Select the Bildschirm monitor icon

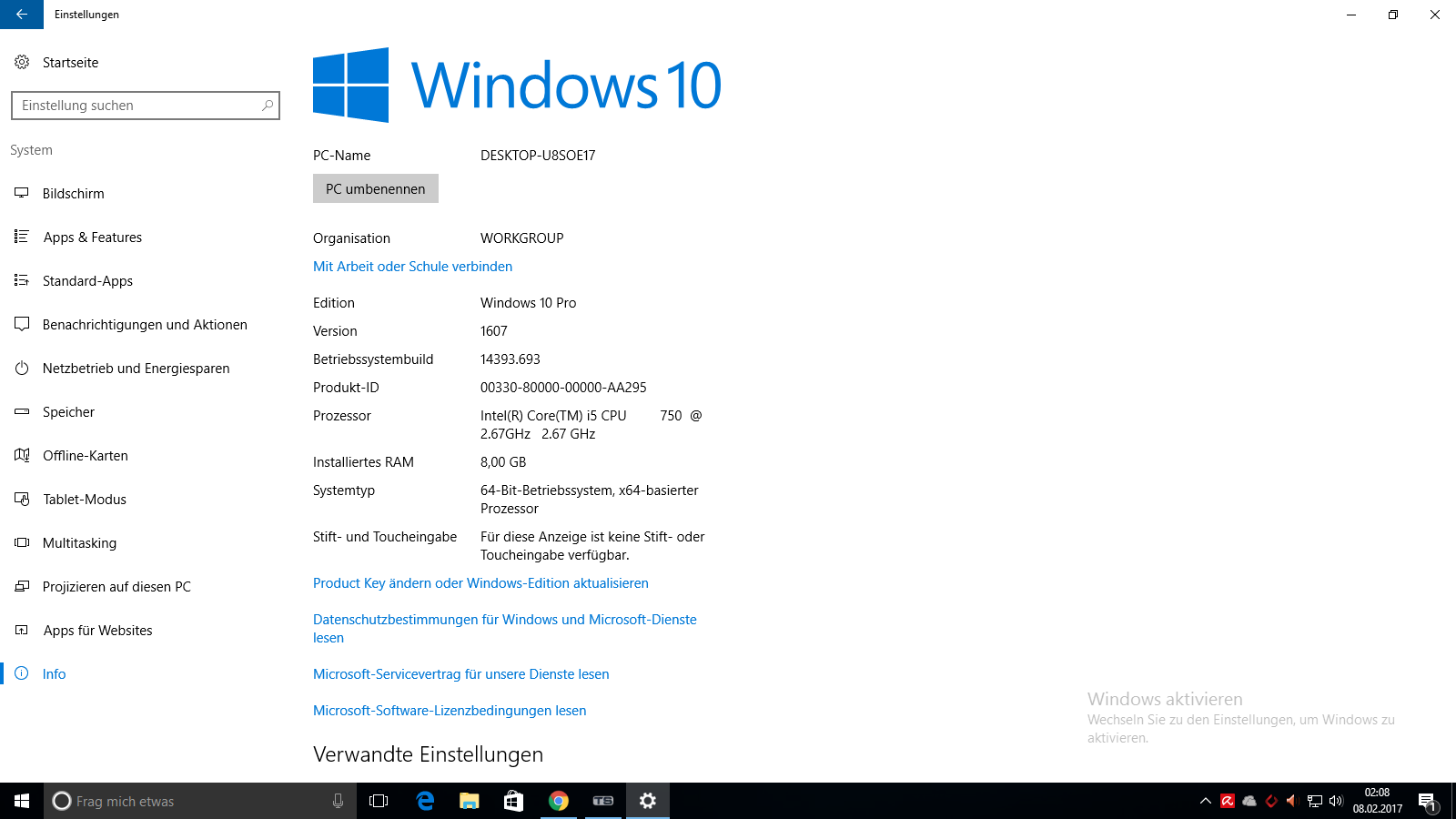tap(22, 193)
